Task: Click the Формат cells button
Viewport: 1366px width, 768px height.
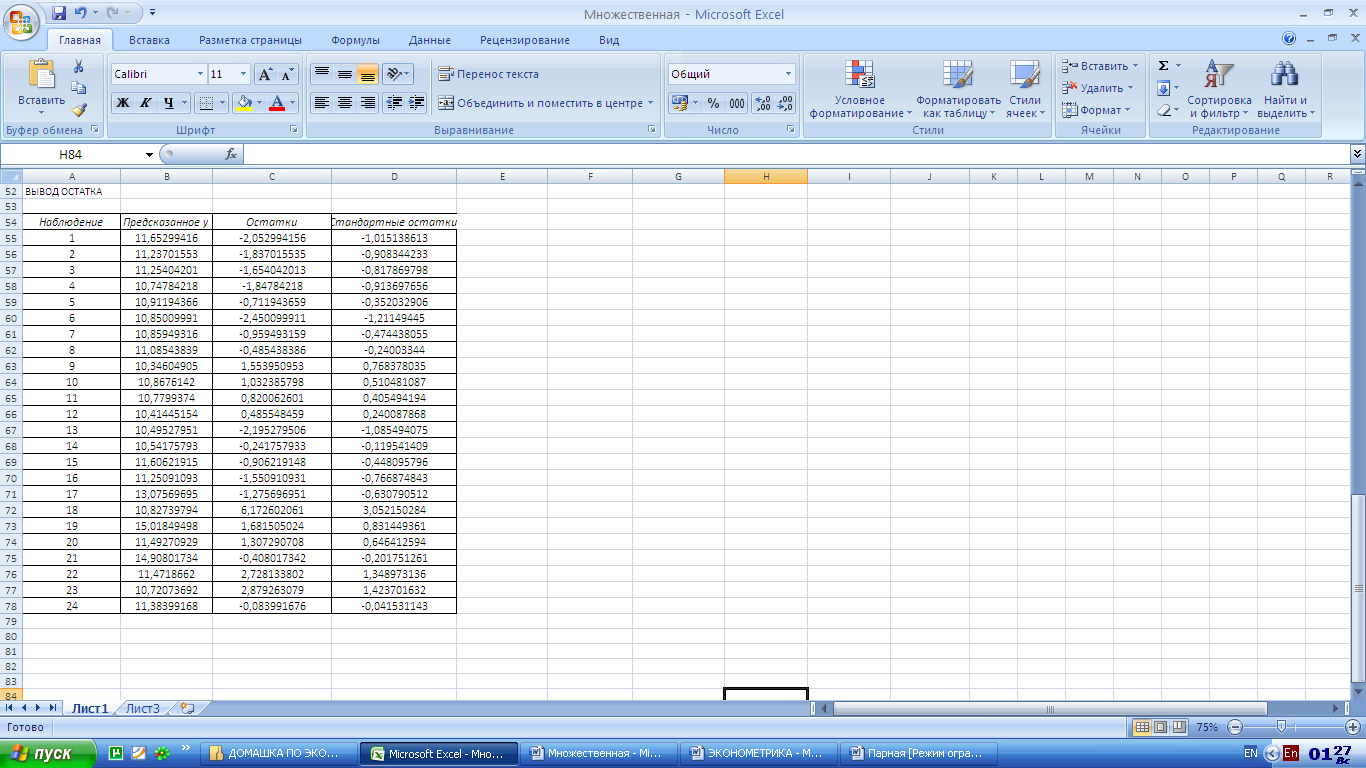Action: (x=1096, y=110)
